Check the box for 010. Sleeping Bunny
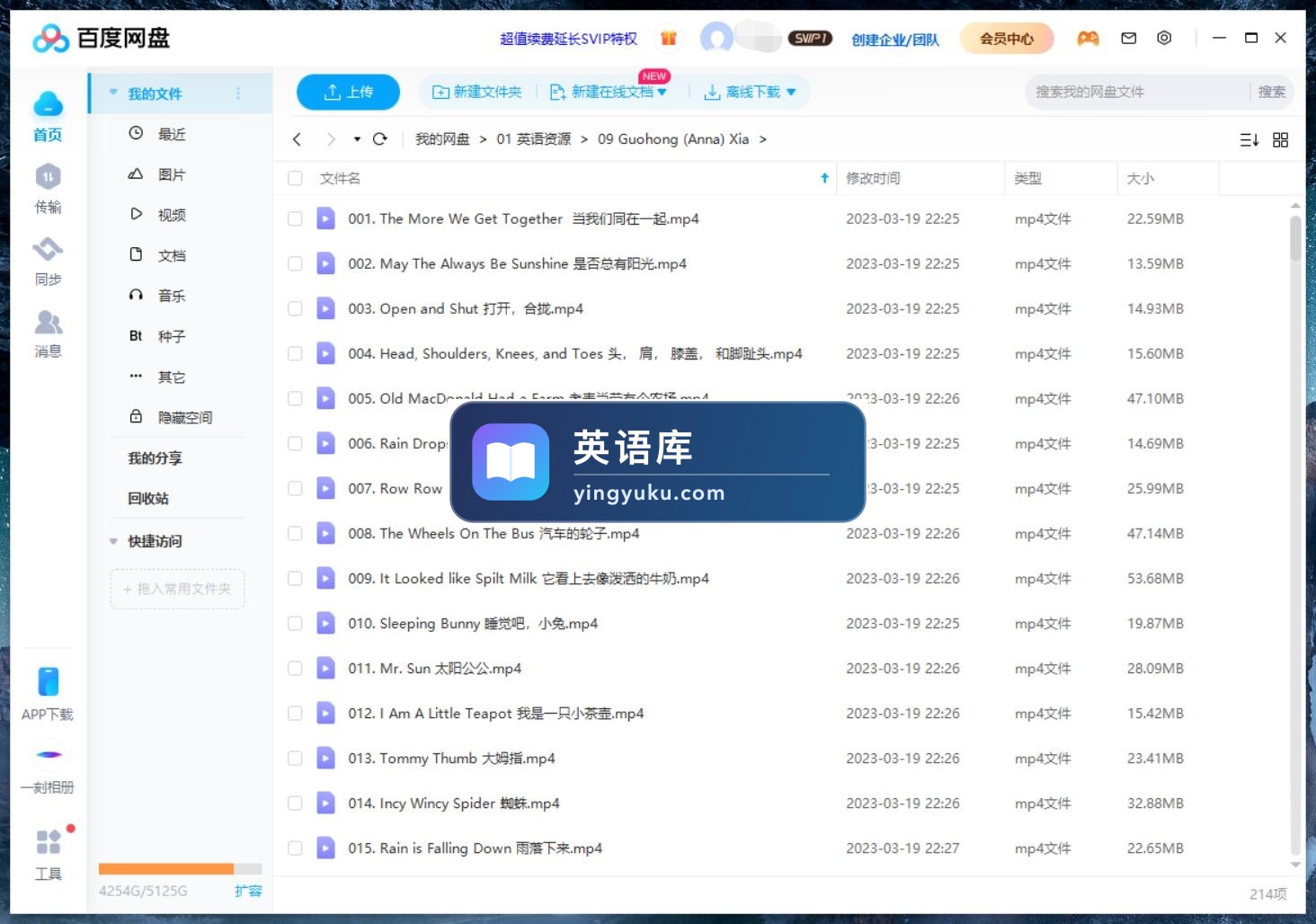Screen dimensions: 1316x924 (x=295, y=623)
